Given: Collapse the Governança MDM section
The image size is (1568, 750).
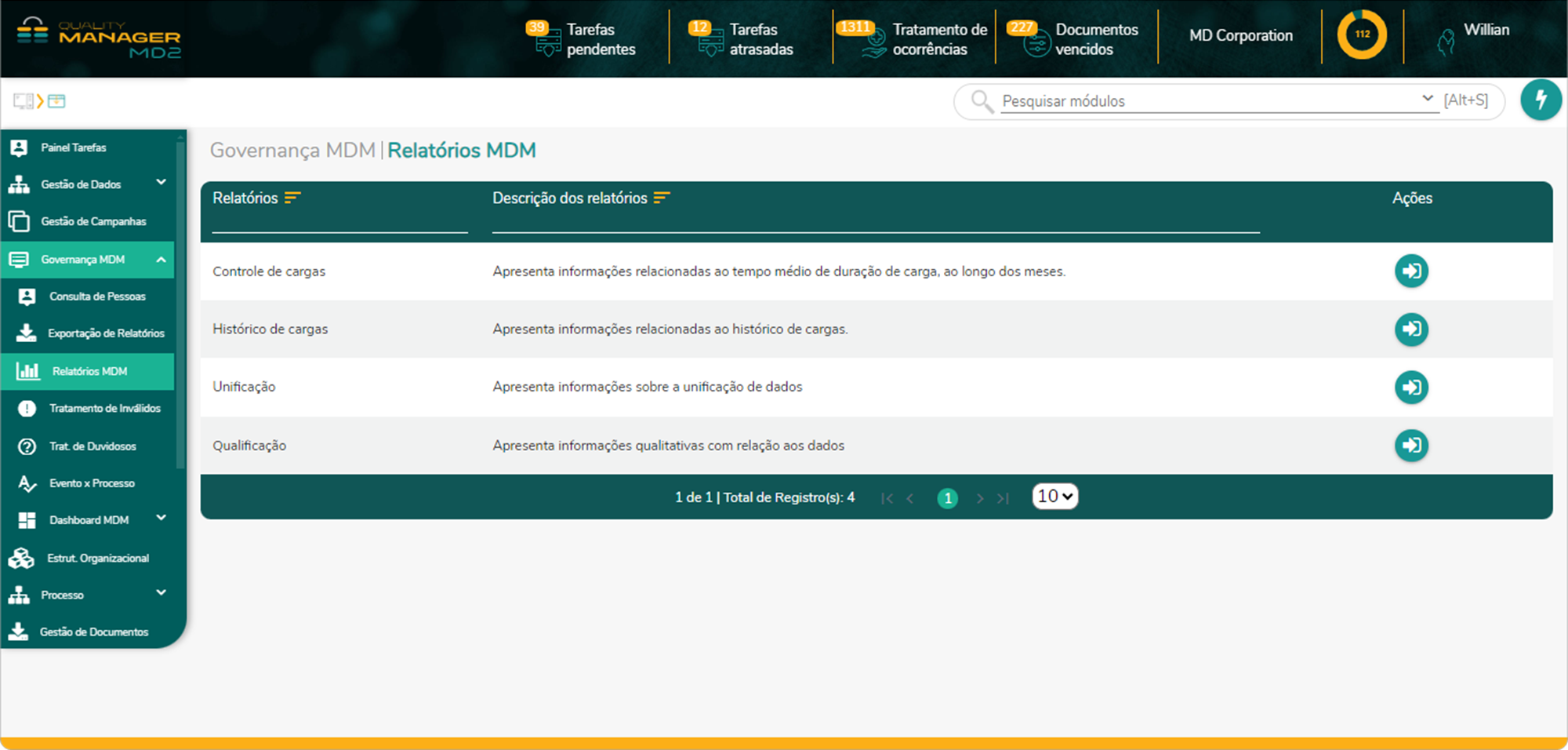Looking at the screenshot, I should [x=161, y=260].
